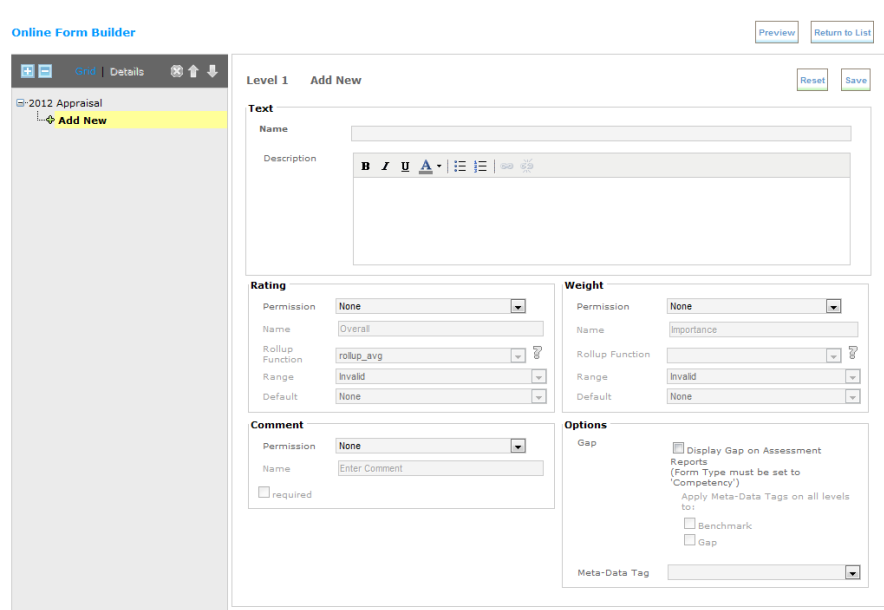Move node down with down arrow
Viewport: 884px width, 610px height.
coord(212,71)
